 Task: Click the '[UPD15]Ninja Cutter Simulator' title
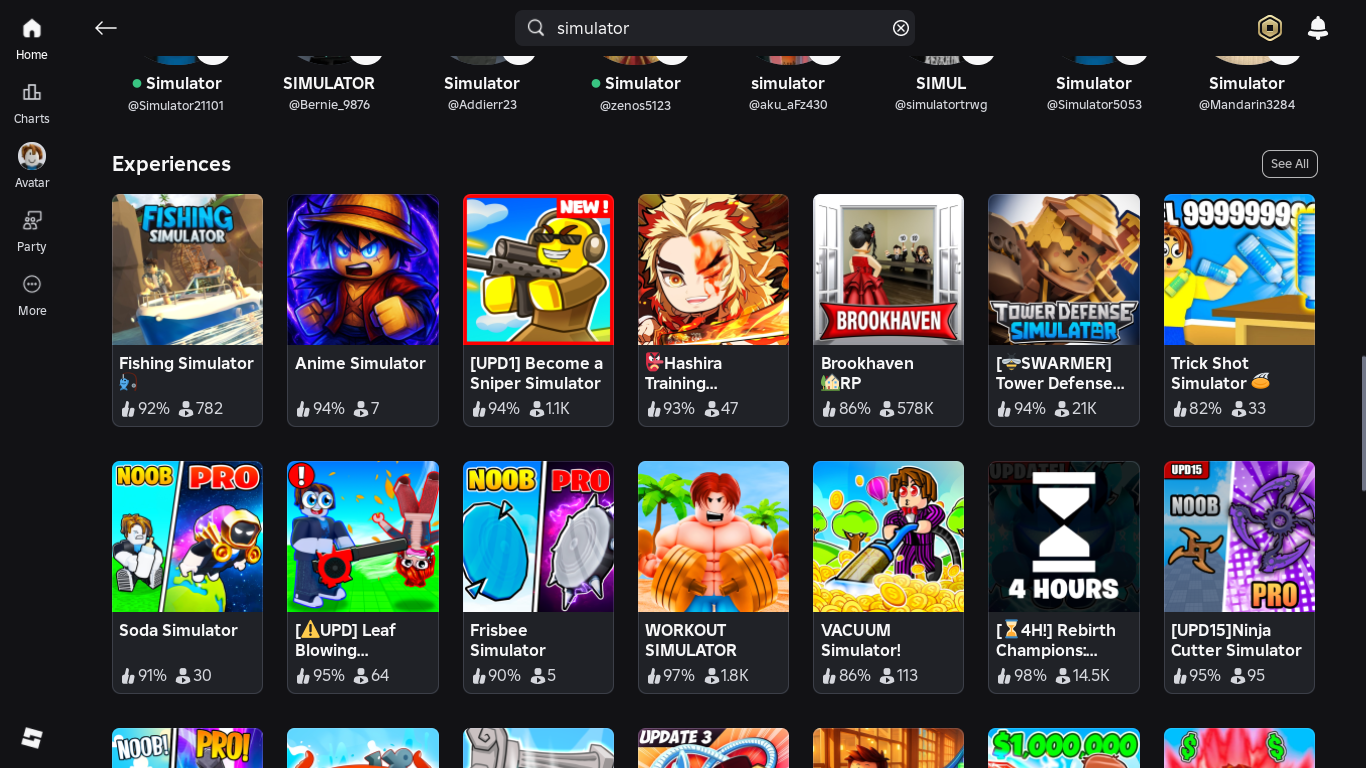1236,641
